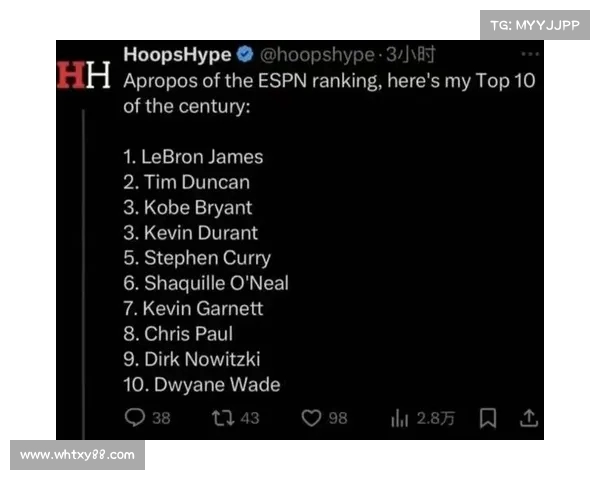This screenshot has height=480, width=600.
Task: Like the tweet with heart icon
Action: 310,418
